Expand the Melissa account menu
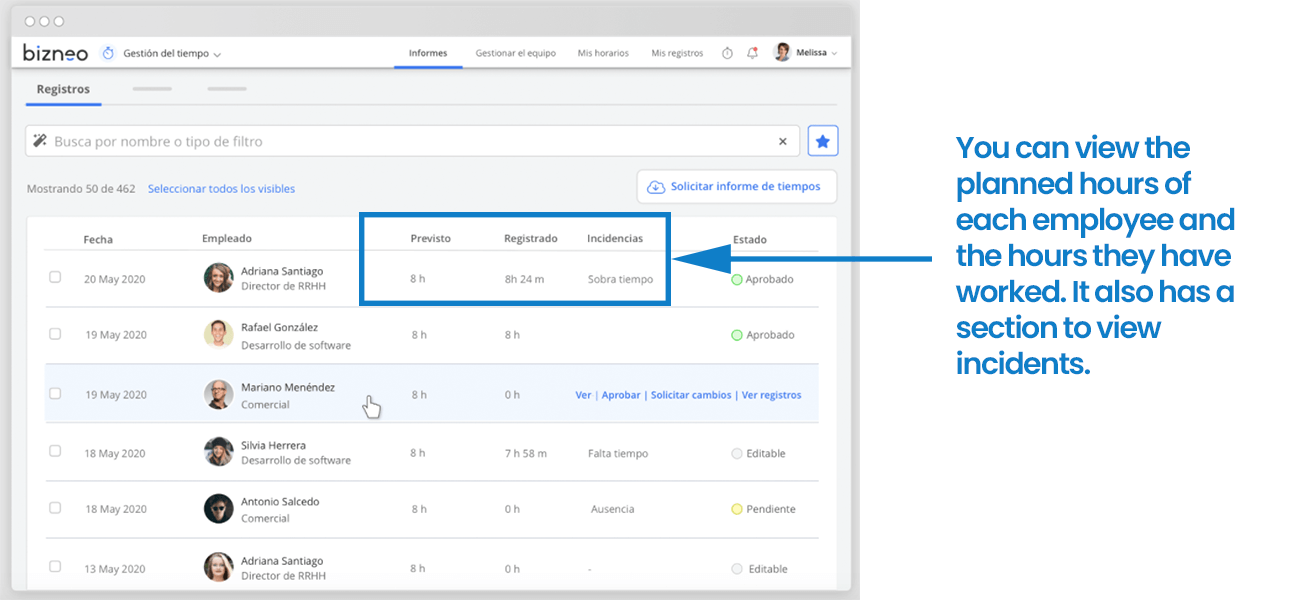Image resolution: width=1300 pixels, height=600 pixels. point(806,52)
